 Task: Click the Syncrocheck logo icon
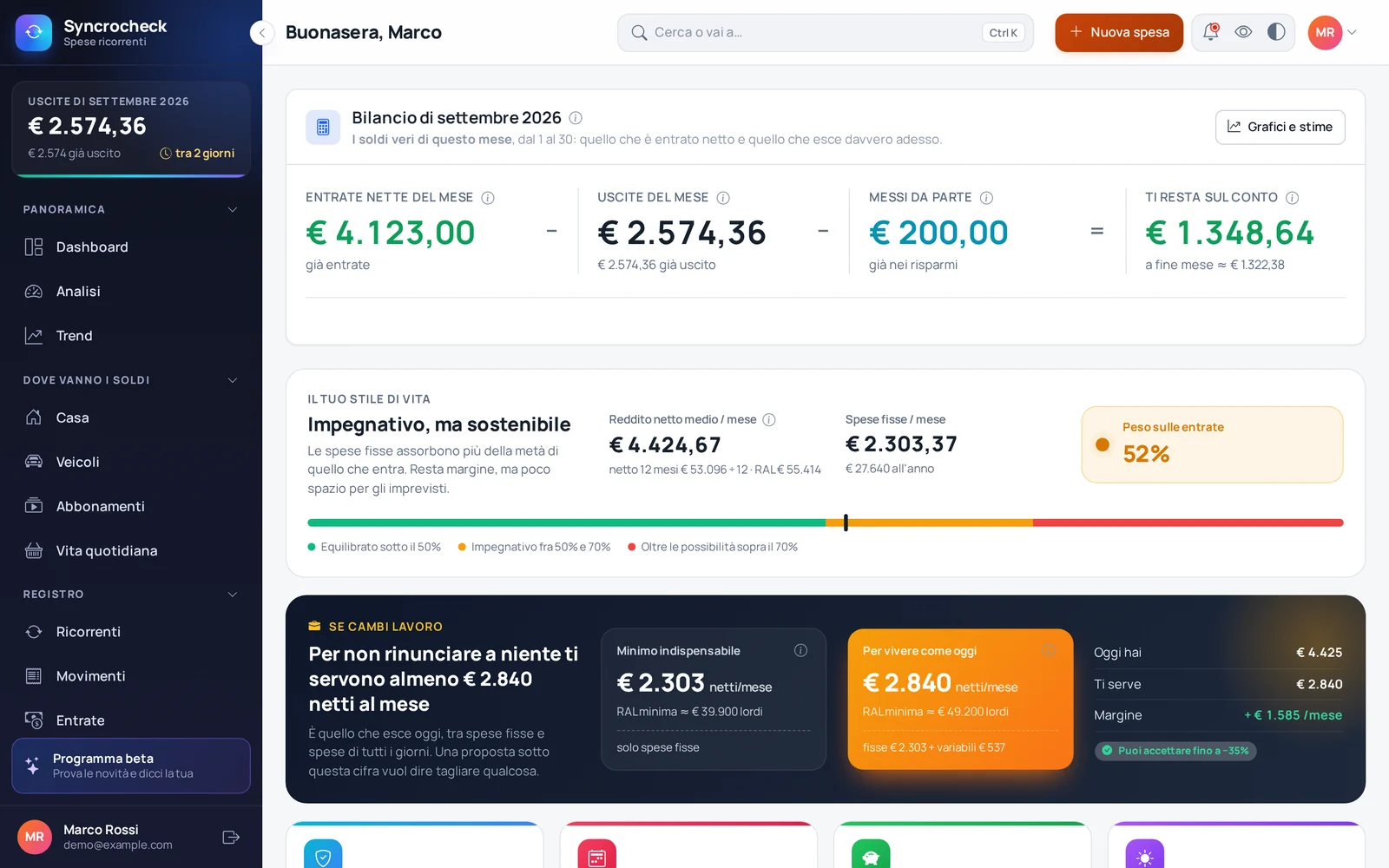(34, 32)
